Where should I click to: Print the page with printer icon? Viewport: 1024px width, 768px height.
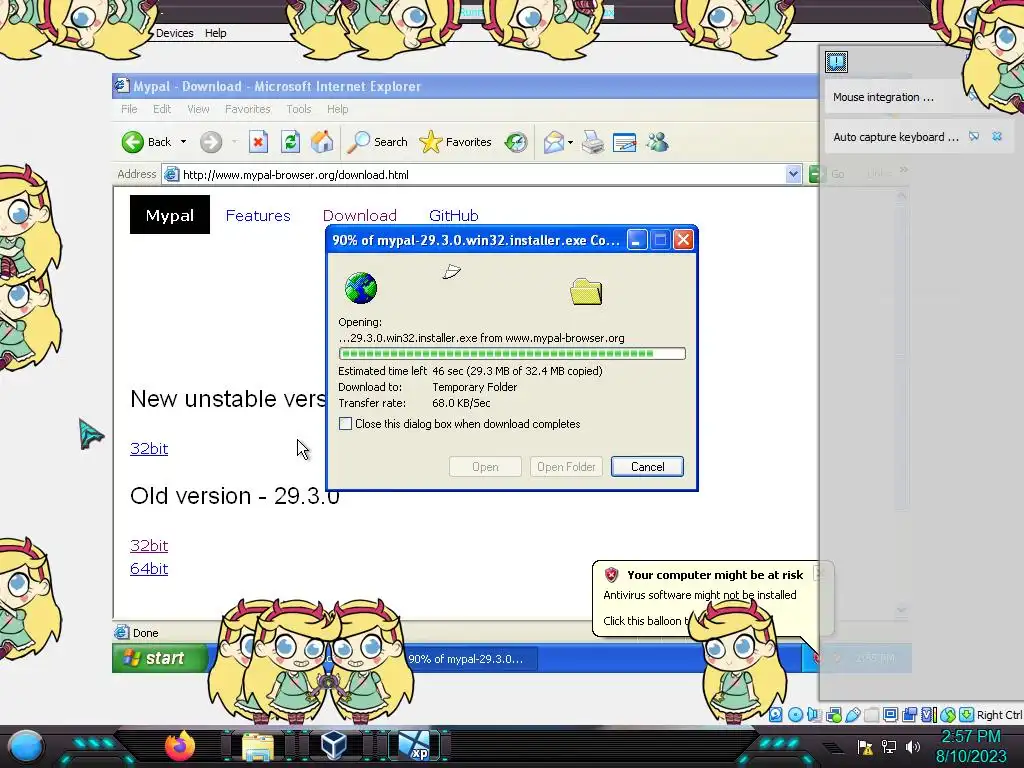[593, 142]
